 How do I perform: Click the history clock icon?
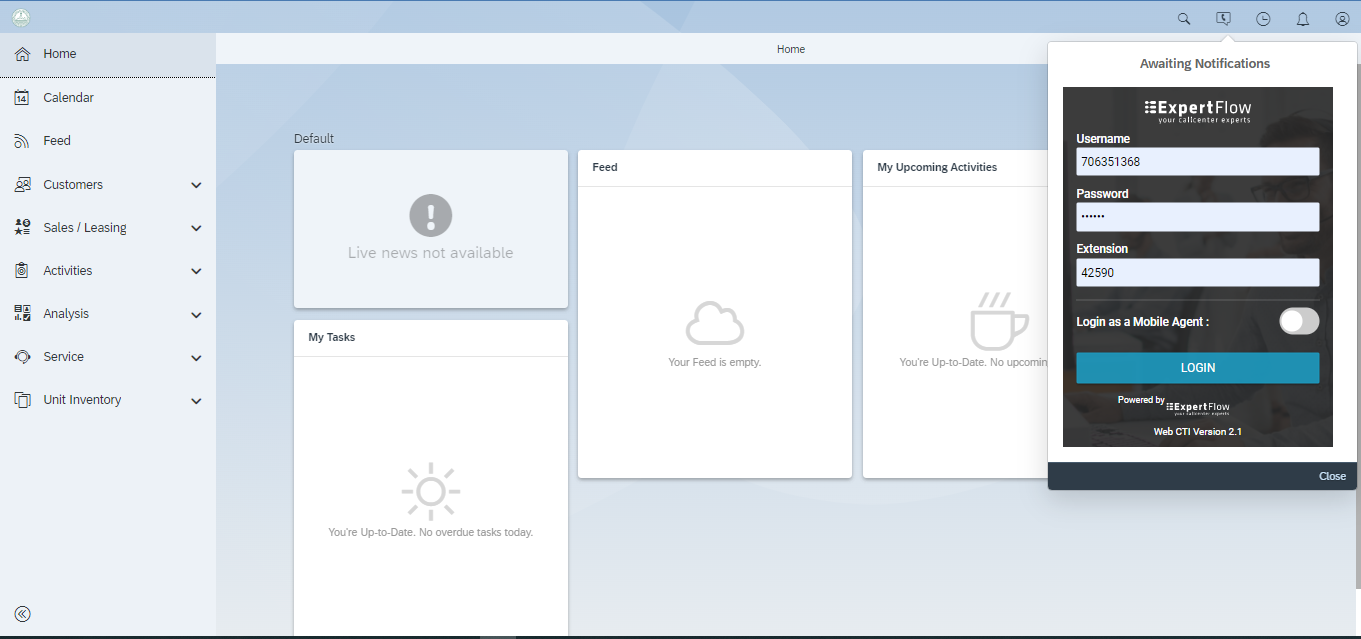[1263, 19]
